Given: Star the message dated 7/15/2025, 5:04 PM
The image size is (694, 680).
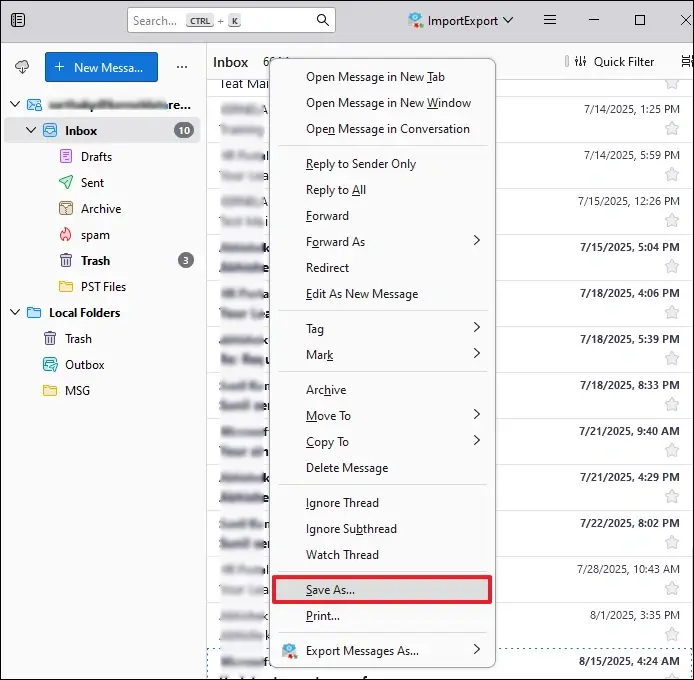Looking at the screenshot, I should pos(672,267).
